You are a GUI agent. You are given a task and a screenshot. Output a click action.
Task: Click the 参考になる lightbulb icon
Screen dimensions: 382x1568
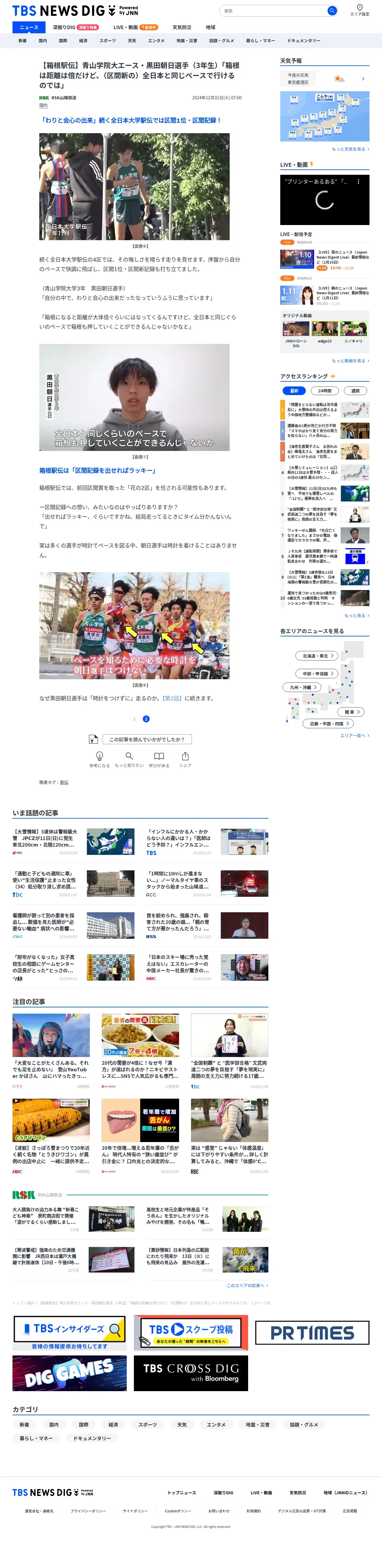pyautogui.click(x=100, y=755)
